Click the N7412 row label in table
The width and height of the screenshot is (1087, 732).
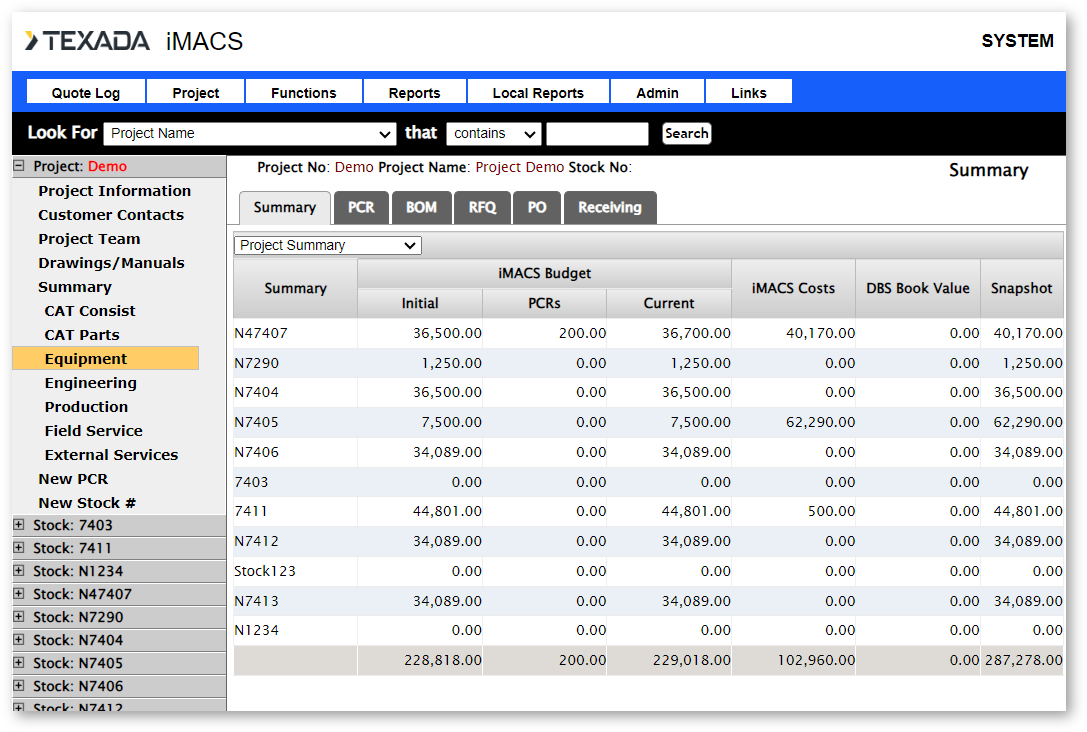tap(256, 541)
